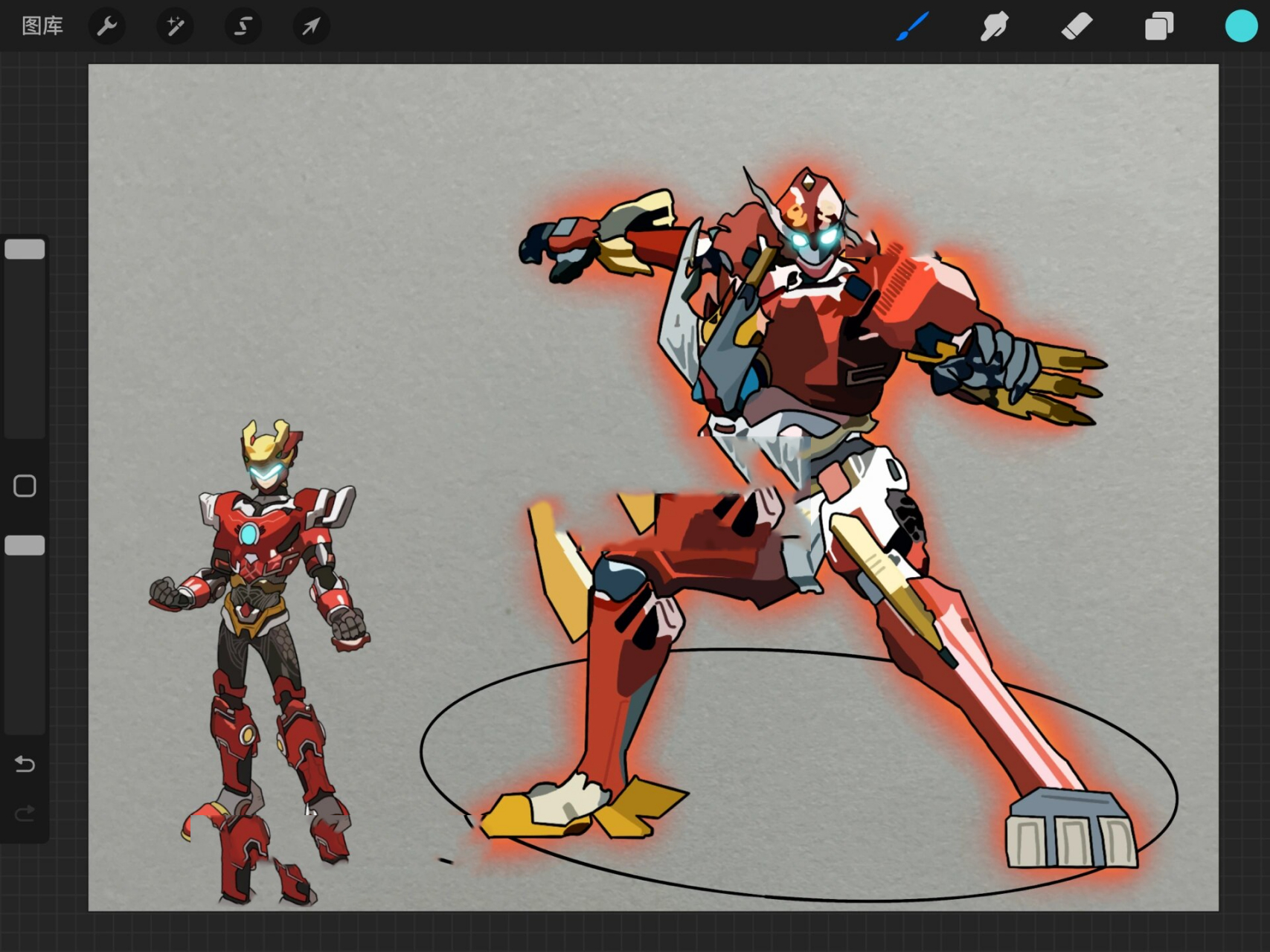
Task: Click the brush opacity slider handle
Action: [x=25, y=545]
